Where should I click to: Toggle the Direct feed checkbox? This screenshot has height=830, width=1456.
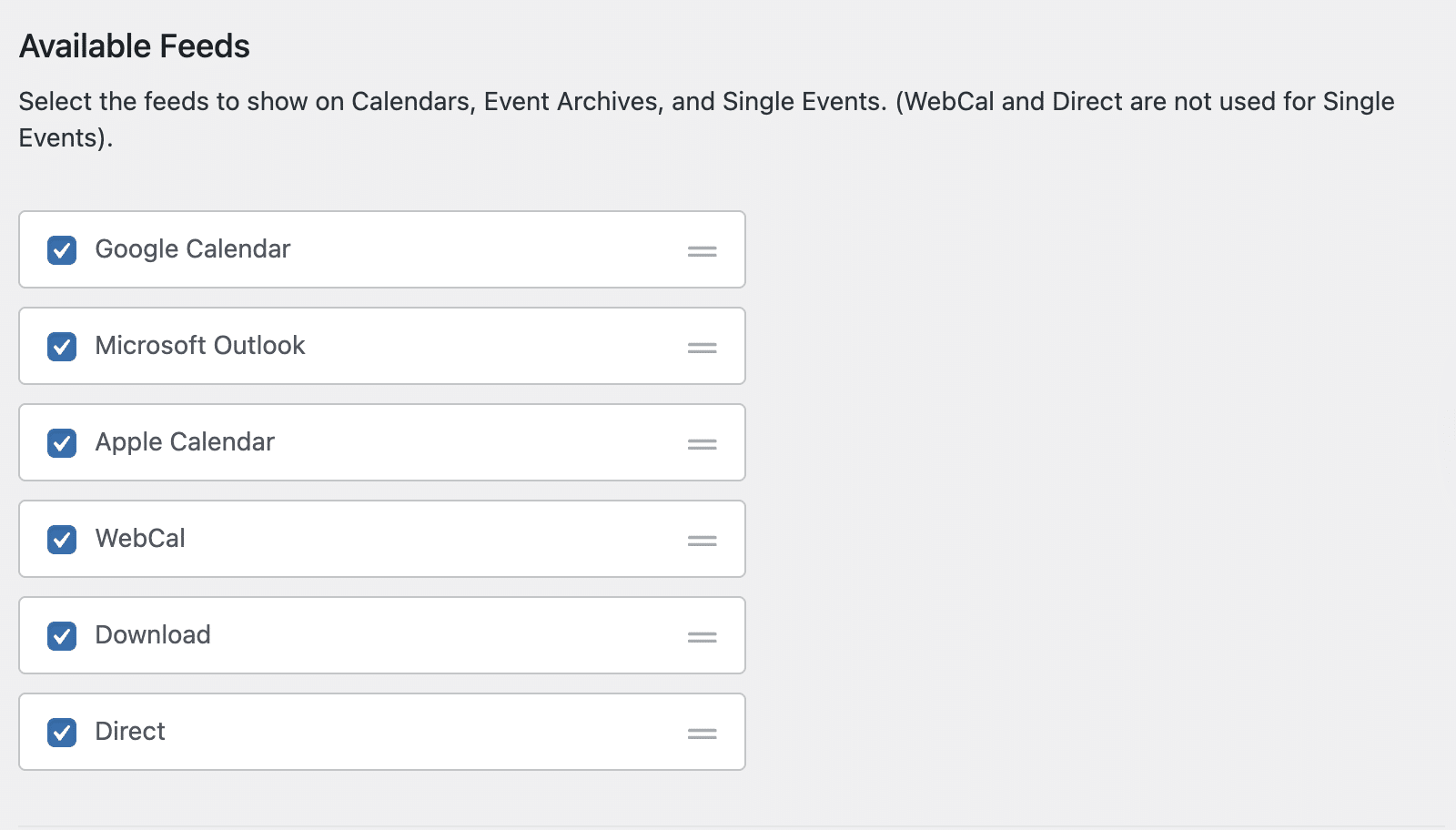tap(61, 732)
